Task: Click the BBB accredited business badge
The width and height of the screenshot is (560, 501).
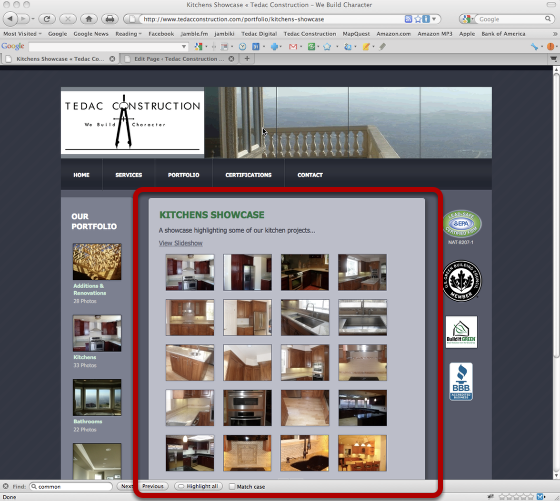Action: (x=461, y=382)
